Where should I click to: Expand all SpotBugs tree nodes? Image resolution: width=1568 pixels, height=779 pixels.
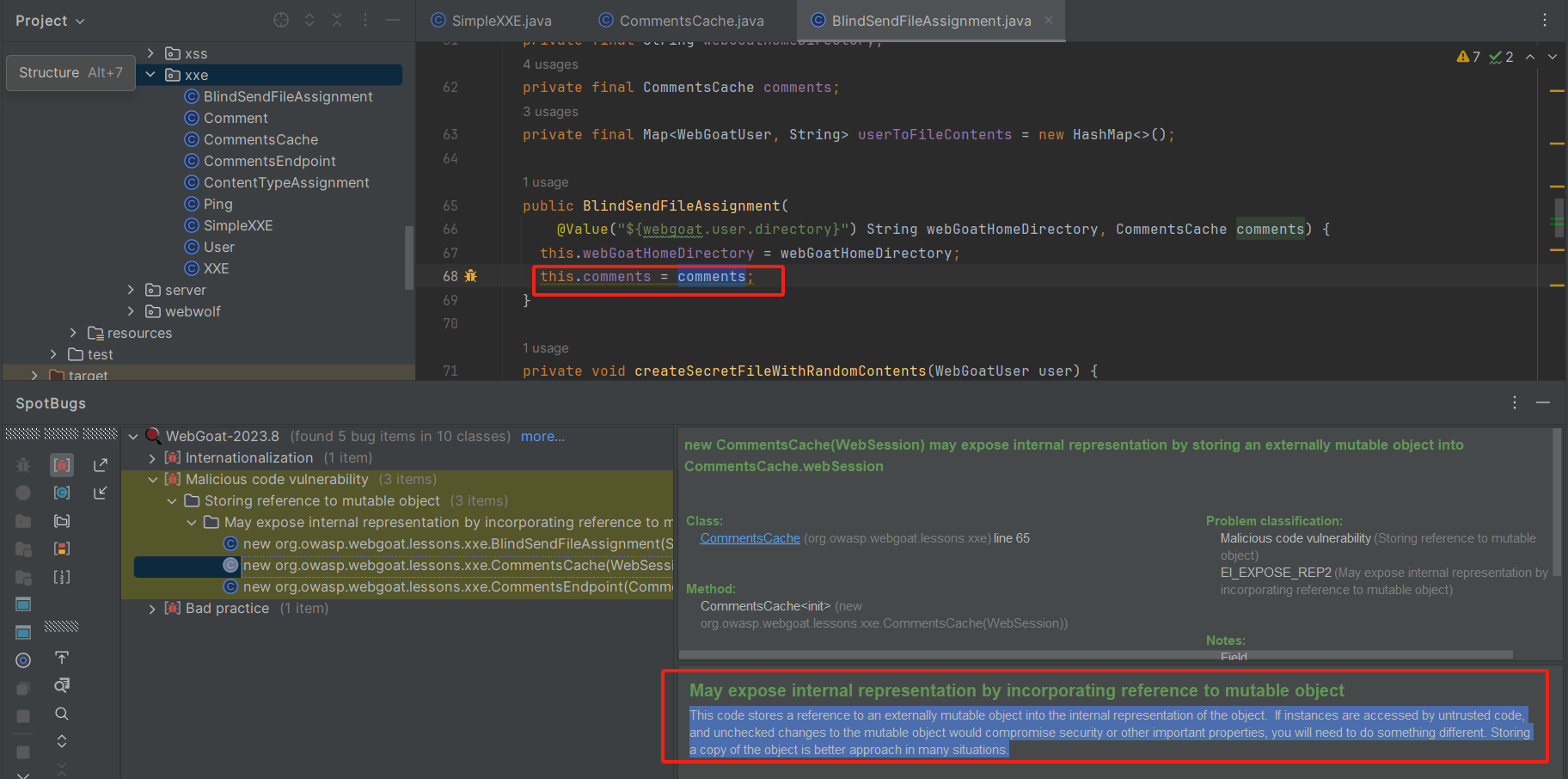point(101,465)
